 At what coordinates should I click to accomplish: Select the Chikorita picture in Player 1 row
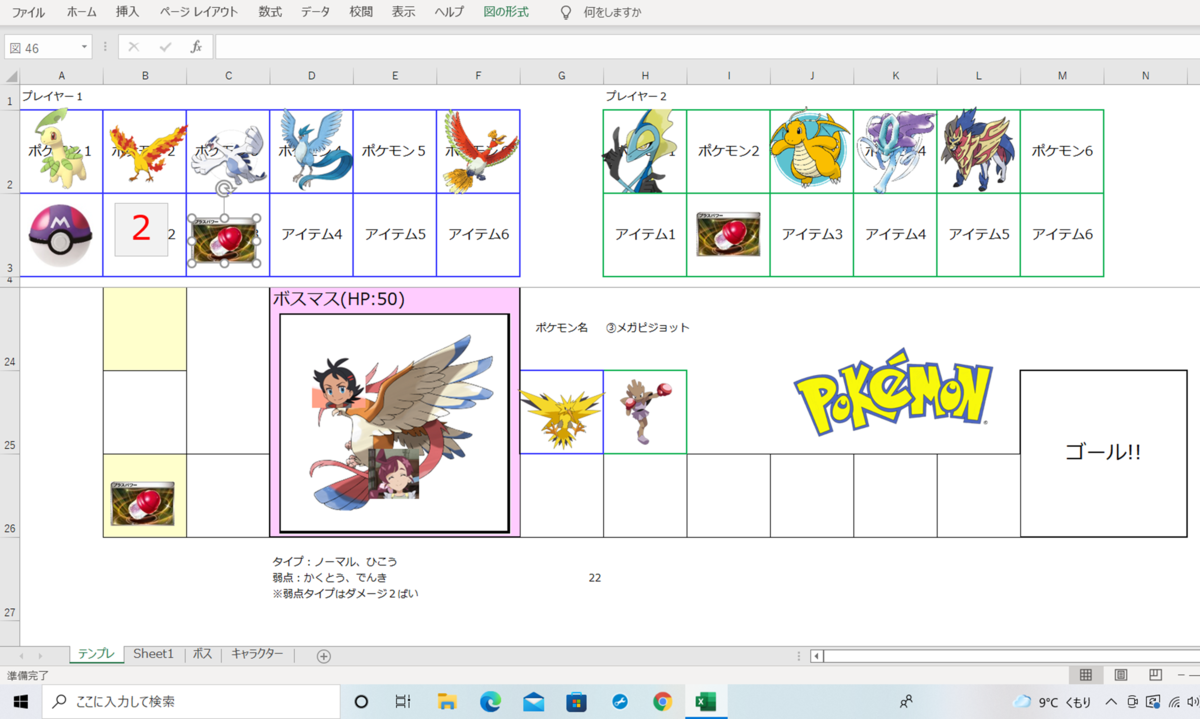tap(60, 148)
